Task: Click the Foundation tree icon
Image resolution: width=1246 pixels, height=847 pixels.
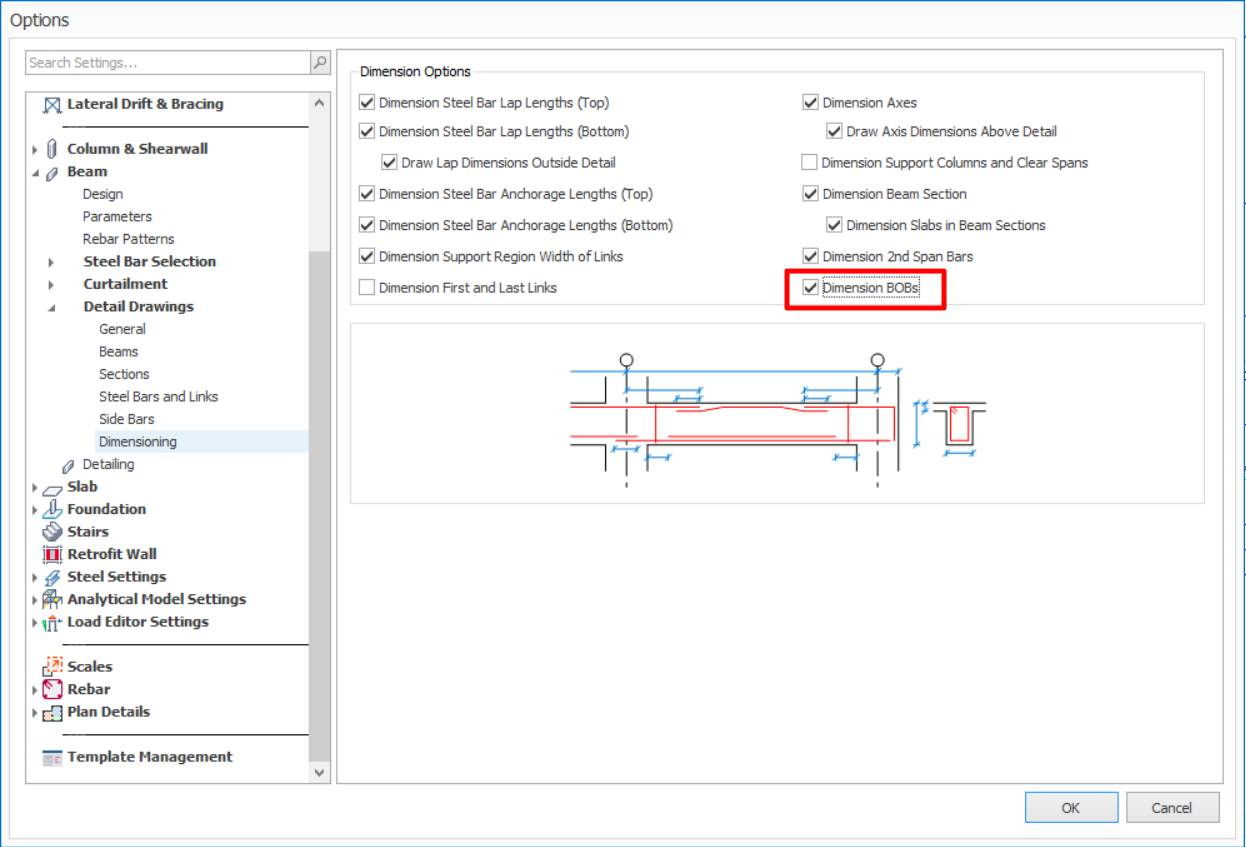Action: [53, 509]
